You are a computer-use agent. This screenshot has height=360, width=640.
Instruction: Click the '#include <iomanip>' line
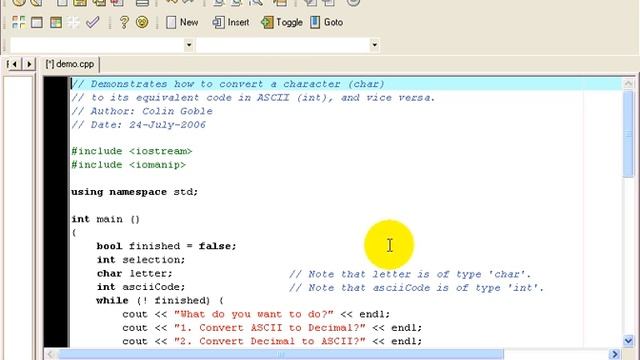pyautogui.click(x=129, y=165)
